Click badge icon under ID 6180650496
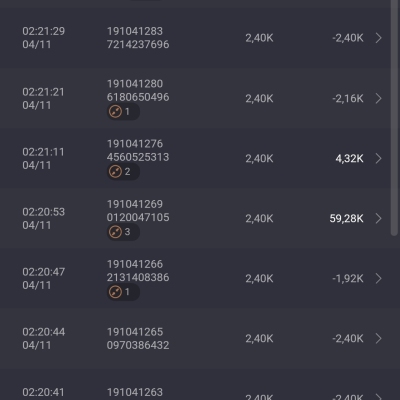400x400 pixels. point(115,112)
